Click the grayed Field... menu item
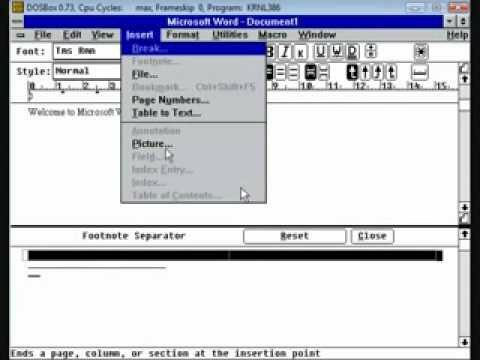This screenshot has width=480, height=360. [193, 156]
